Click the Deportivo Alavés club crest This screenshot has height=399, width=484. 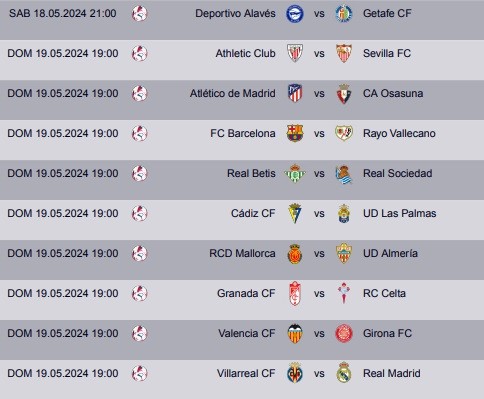pos(295,14)
